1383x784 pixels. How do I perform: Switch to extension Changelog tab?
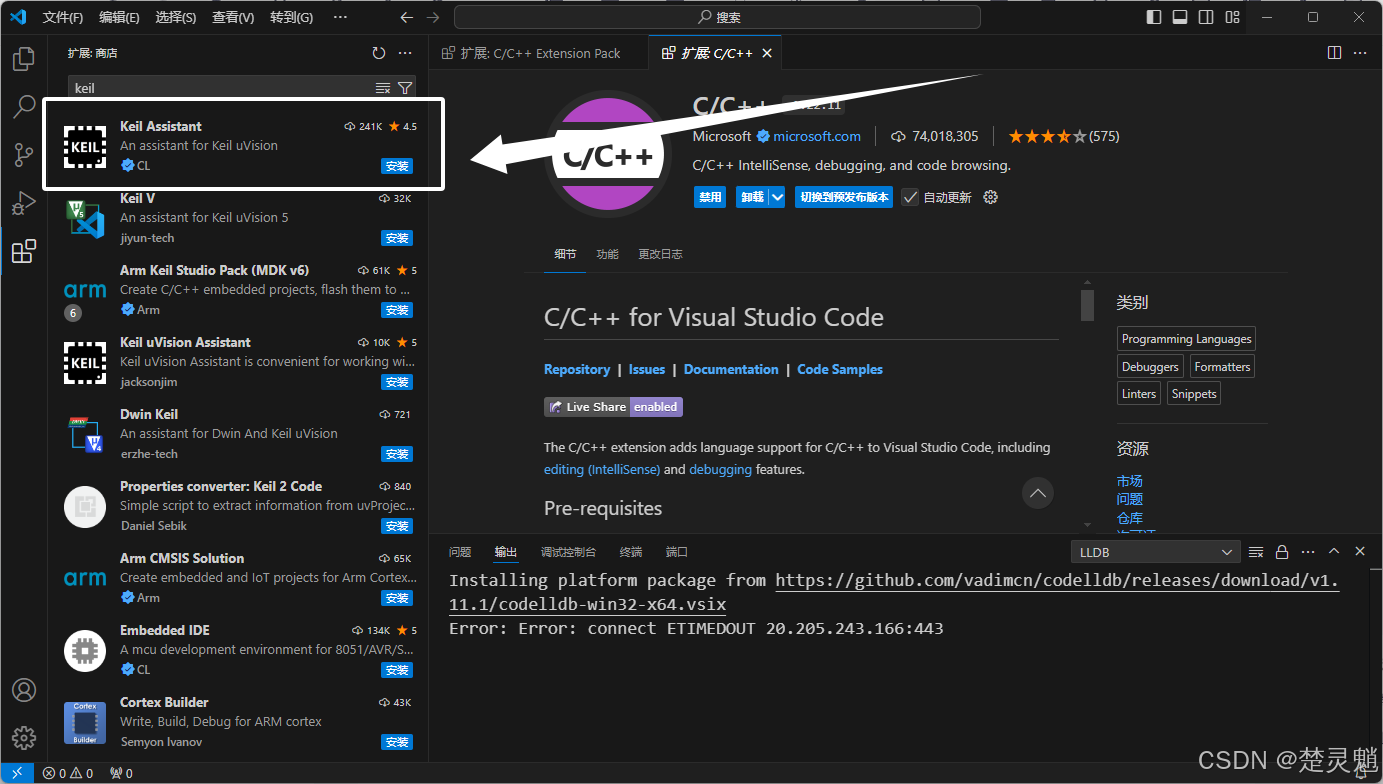tap(660, 254)
